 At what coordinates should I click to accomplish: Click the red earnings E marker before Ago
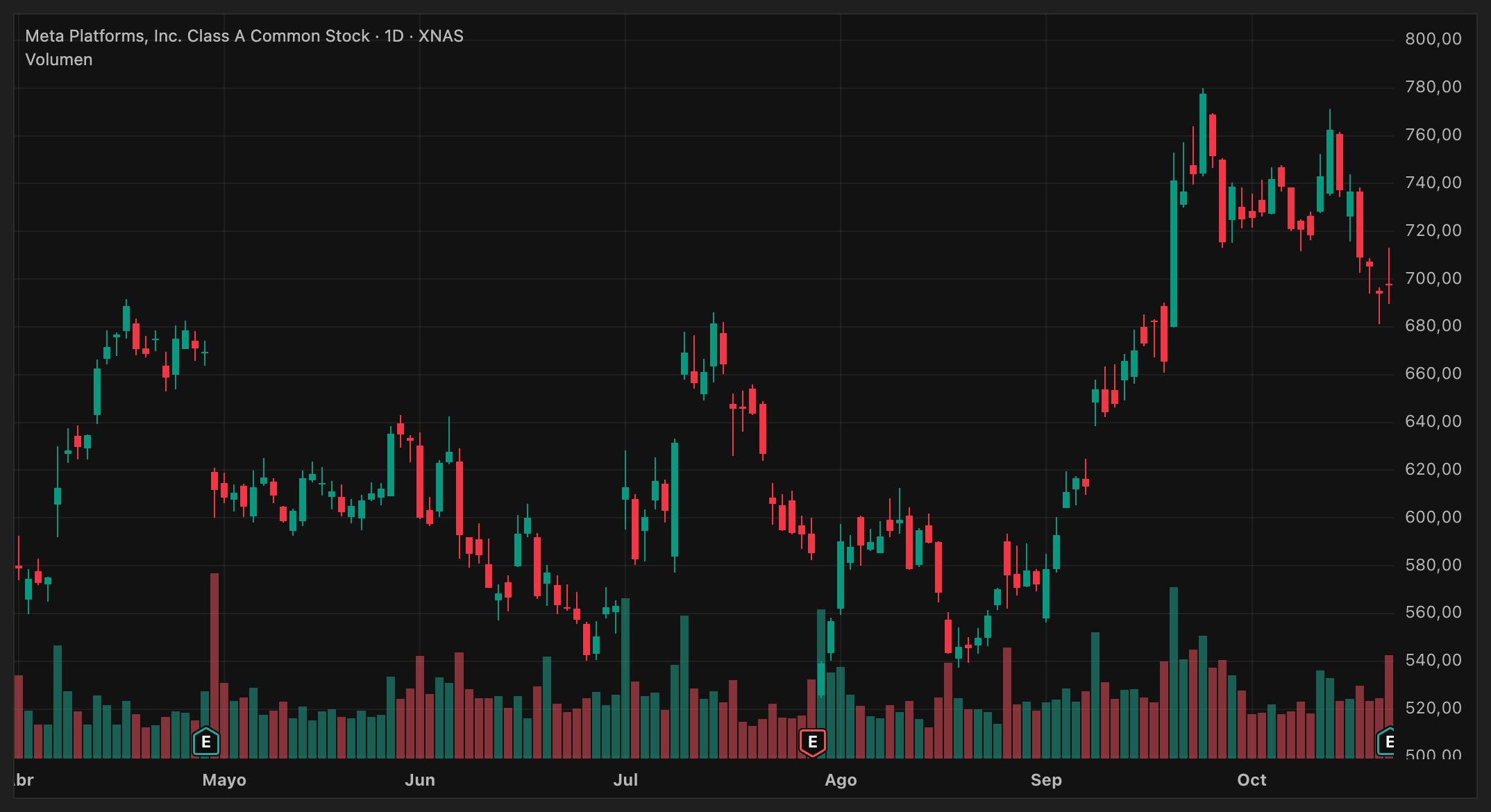point(813,742)
